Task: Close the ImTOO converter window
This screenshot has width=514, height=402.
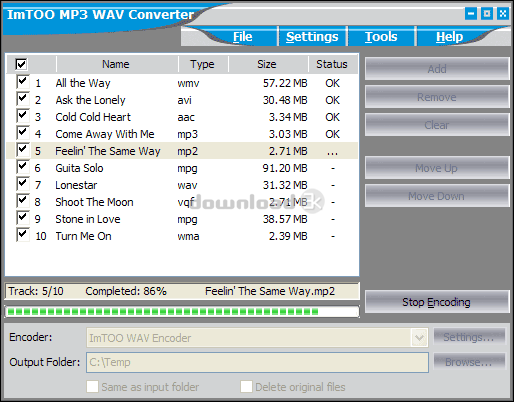Action: 503,14
